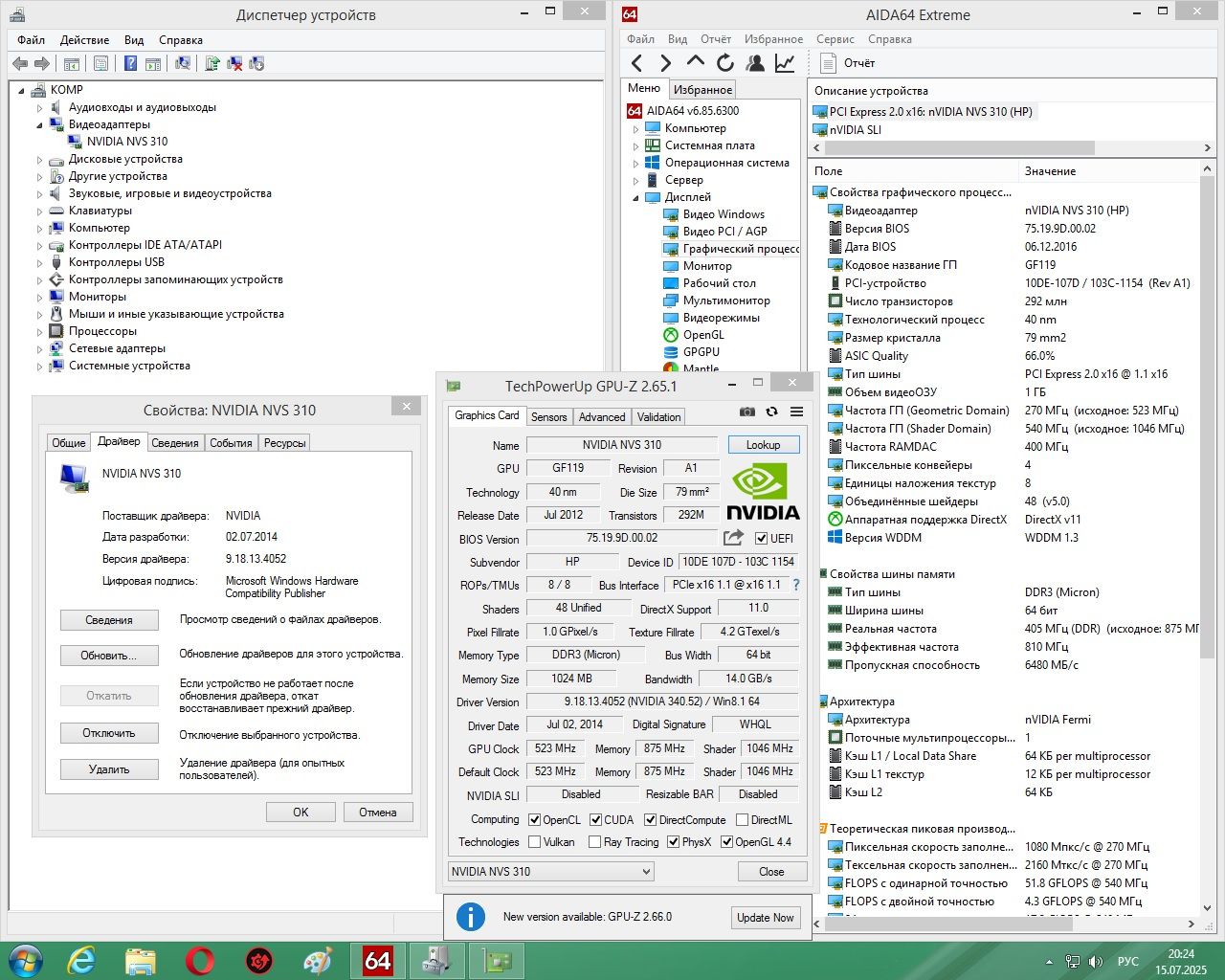Switch to the Advanced tab in GPU-Z

pos(602,417)
